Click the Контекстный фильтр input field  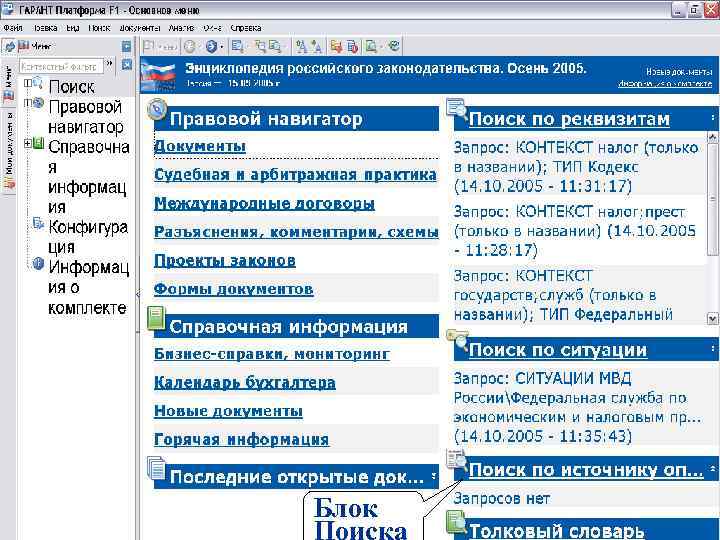point(62,66)
